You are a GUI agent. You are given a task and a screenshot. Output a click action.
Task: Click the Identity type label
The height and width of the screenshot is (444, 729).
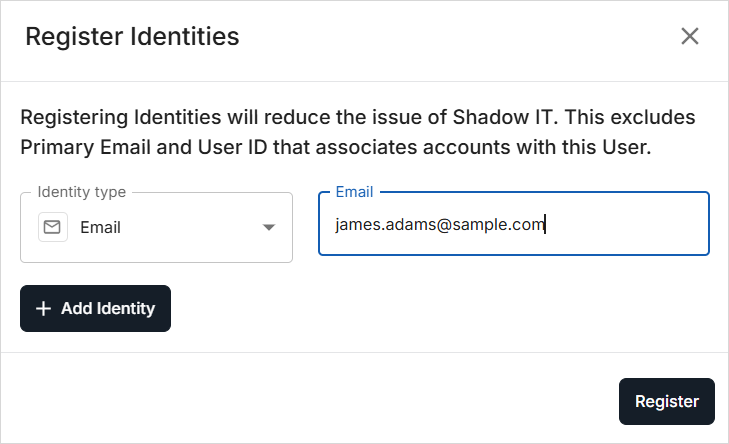(x=81, y=191)
